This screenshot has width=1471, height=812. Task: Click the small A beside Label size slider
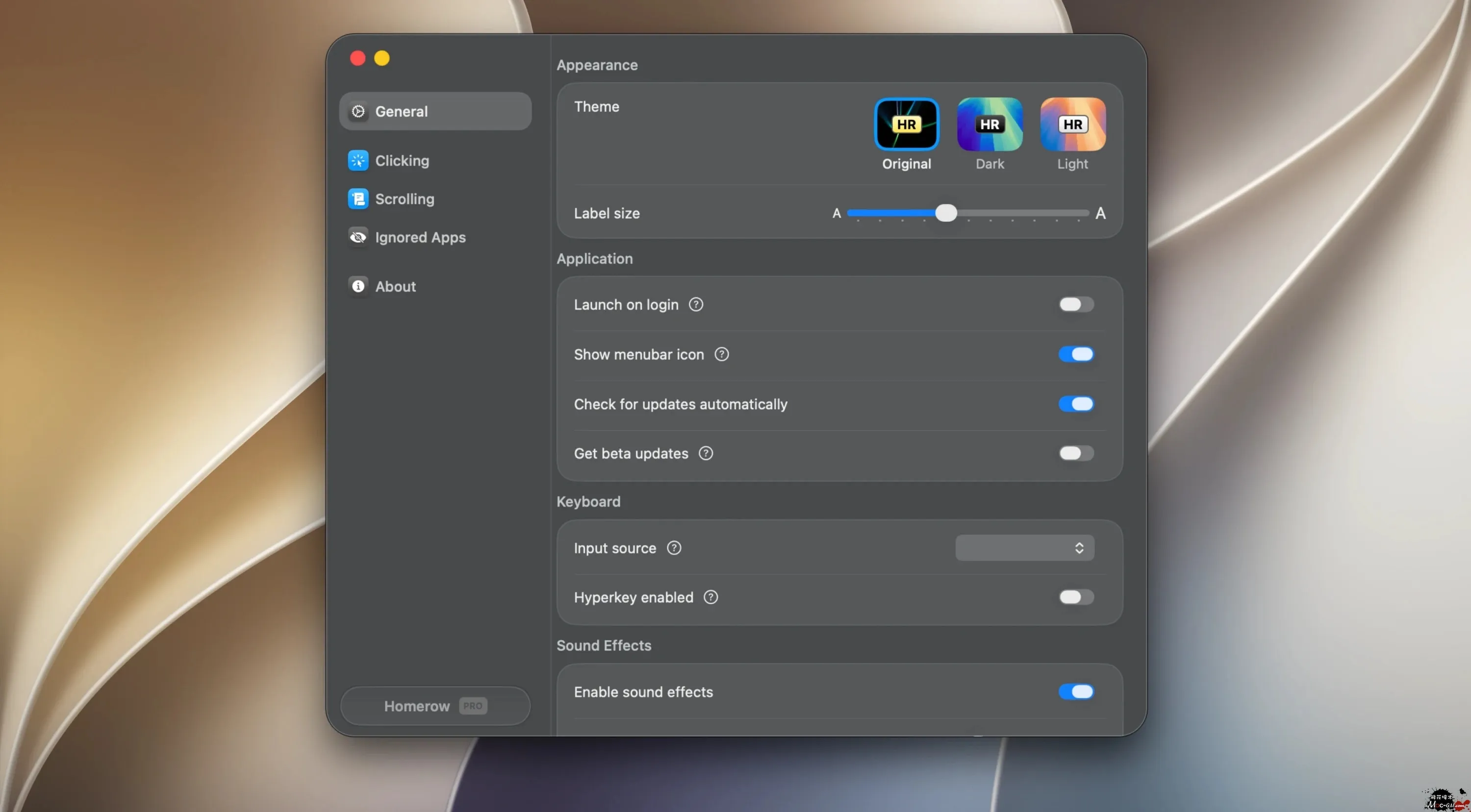[836, 214]
